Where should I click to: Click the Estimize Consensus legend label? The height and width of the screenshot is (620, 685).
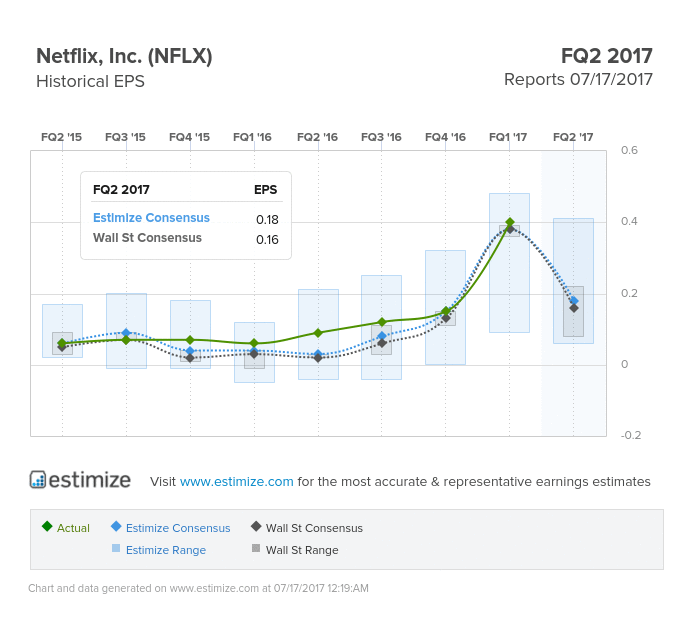coord(178,528)
